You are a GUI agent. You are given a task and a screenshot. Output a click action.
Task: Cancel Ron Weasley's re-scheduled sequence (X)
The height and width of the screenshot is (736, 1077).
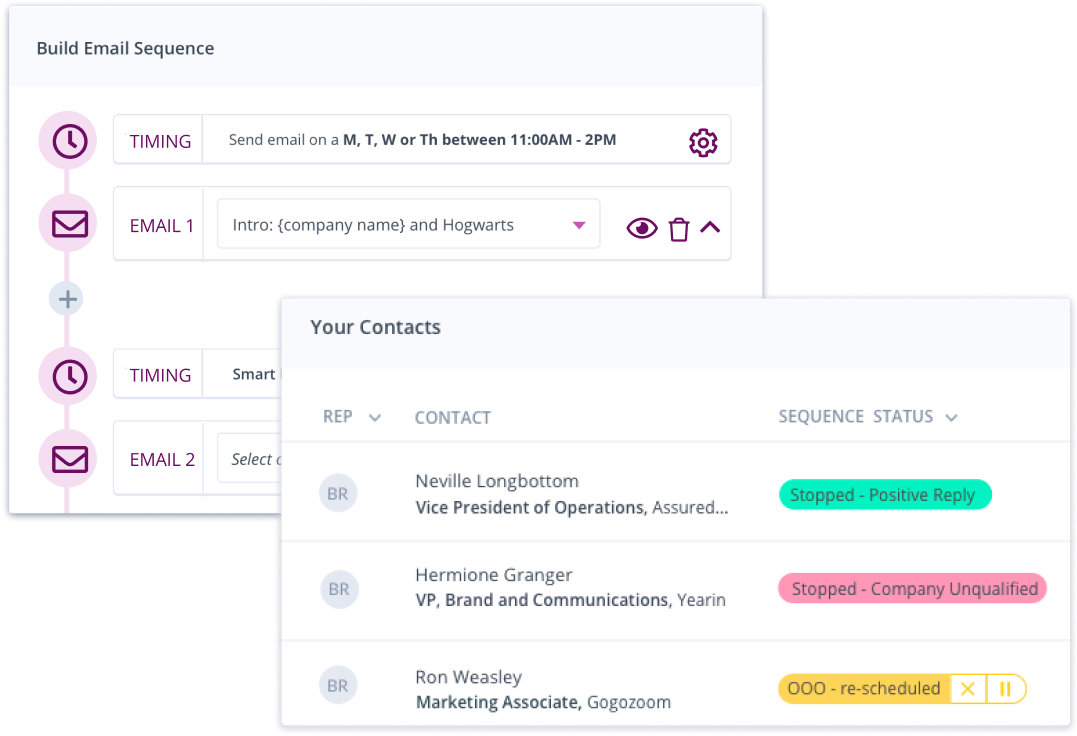pos(967,688)
